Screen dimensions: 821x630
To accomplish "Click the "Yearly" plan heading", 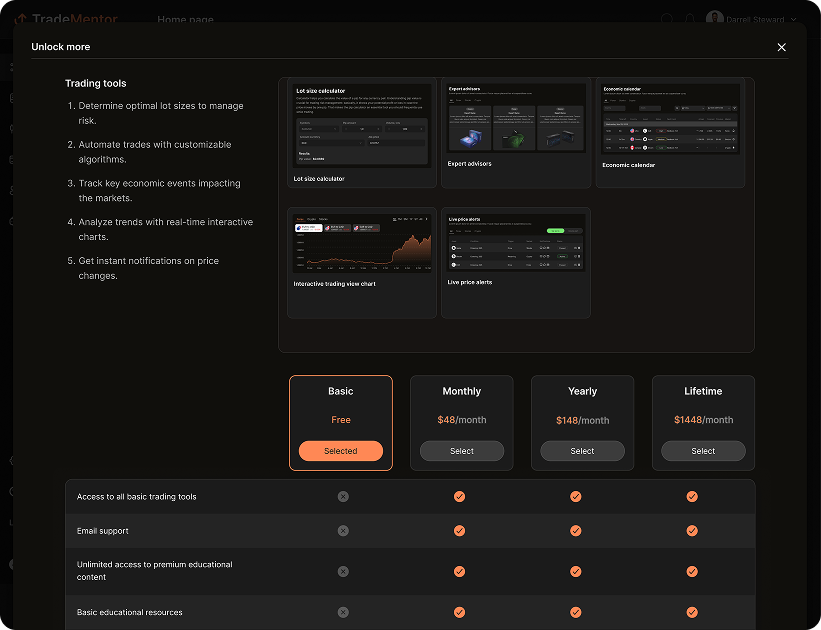I will click(582, 391).
